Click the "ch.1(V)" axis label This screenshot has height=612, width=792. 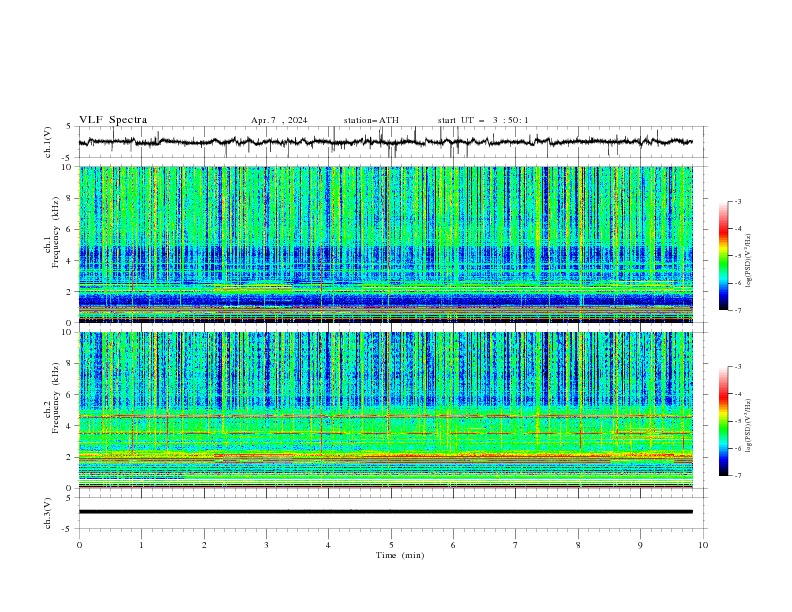tap(48, 142)
